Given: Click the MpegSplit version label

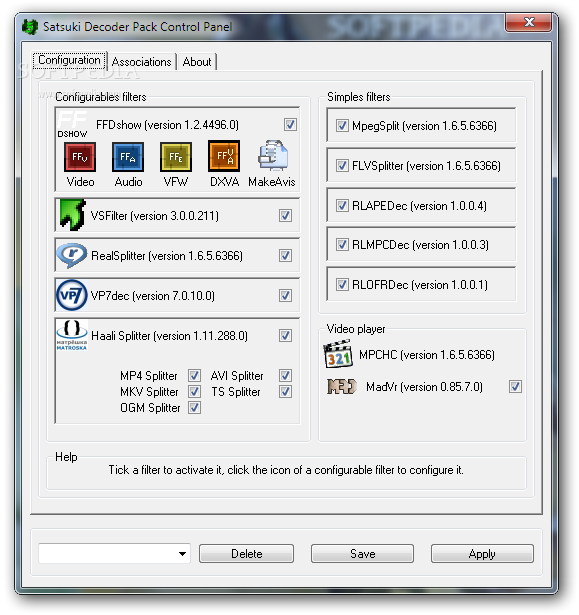Looking at the screenshot, I should (424, 126).
